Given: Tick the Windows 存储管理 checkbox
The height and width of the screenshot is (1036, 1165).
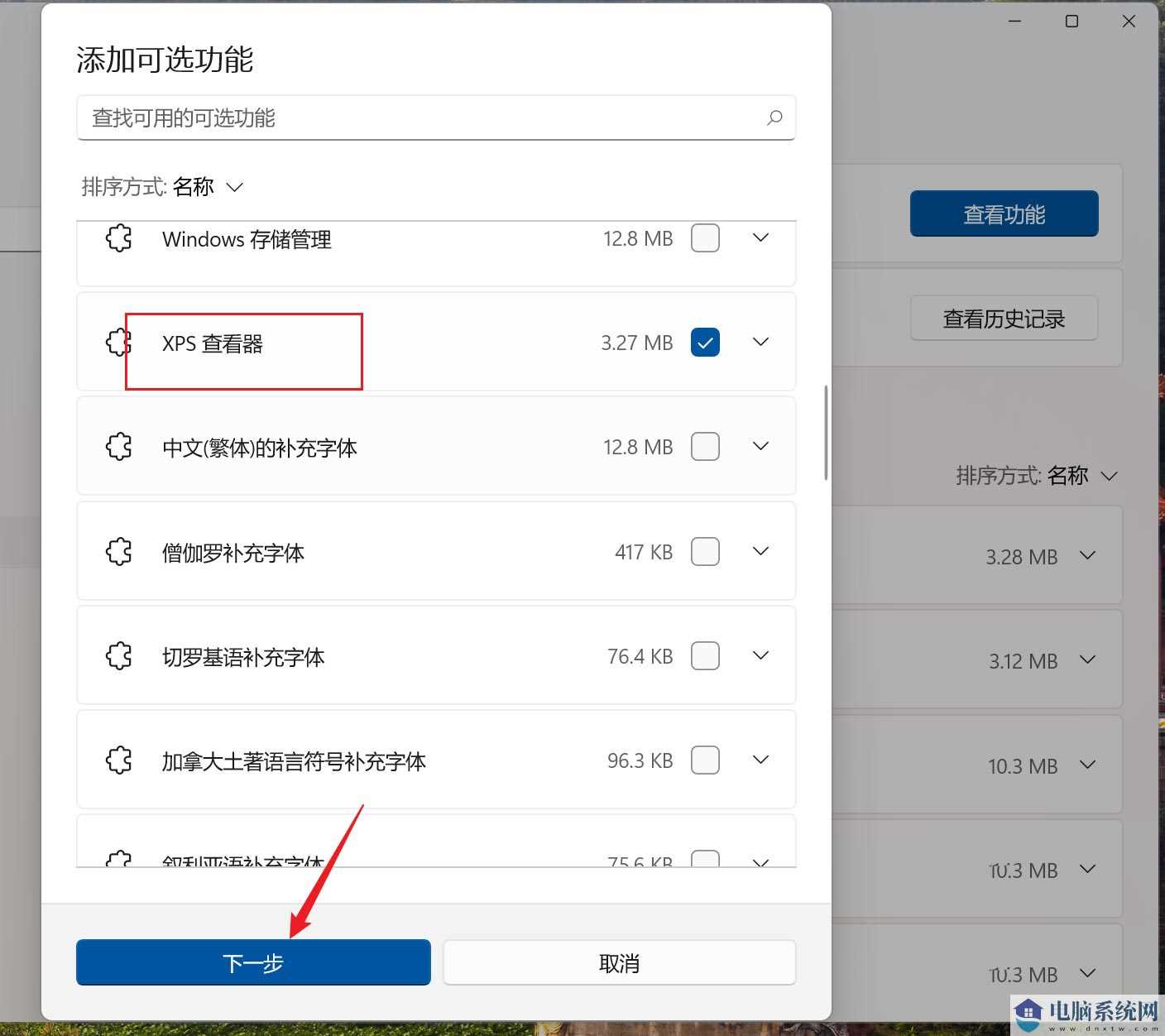Looking at the screenshot, I should pos(705,238).
